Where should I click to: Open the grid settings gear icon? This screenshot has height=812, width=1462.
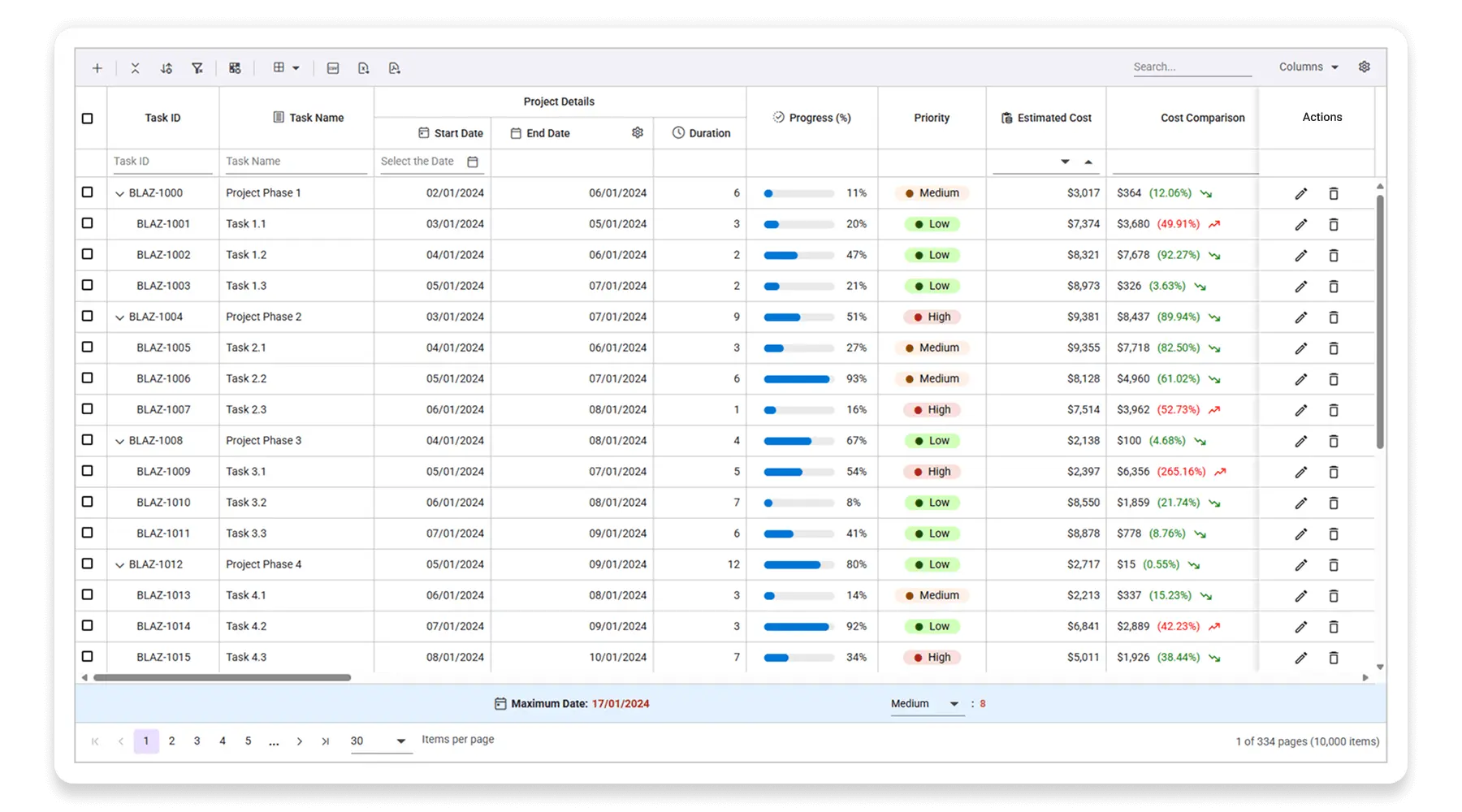[1365, 67]
